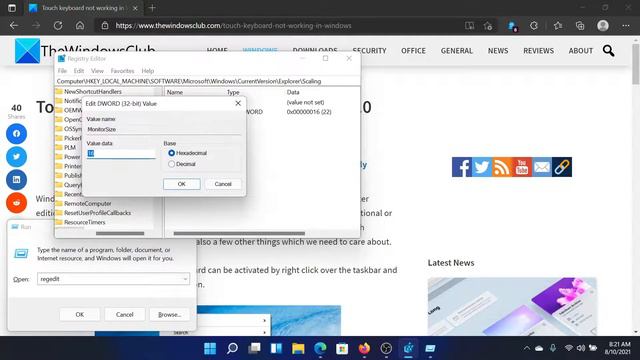Select Hexadecimal base radio button
Image resolution: width=640 pixels, height=360 pixels.
pos(171,153)
